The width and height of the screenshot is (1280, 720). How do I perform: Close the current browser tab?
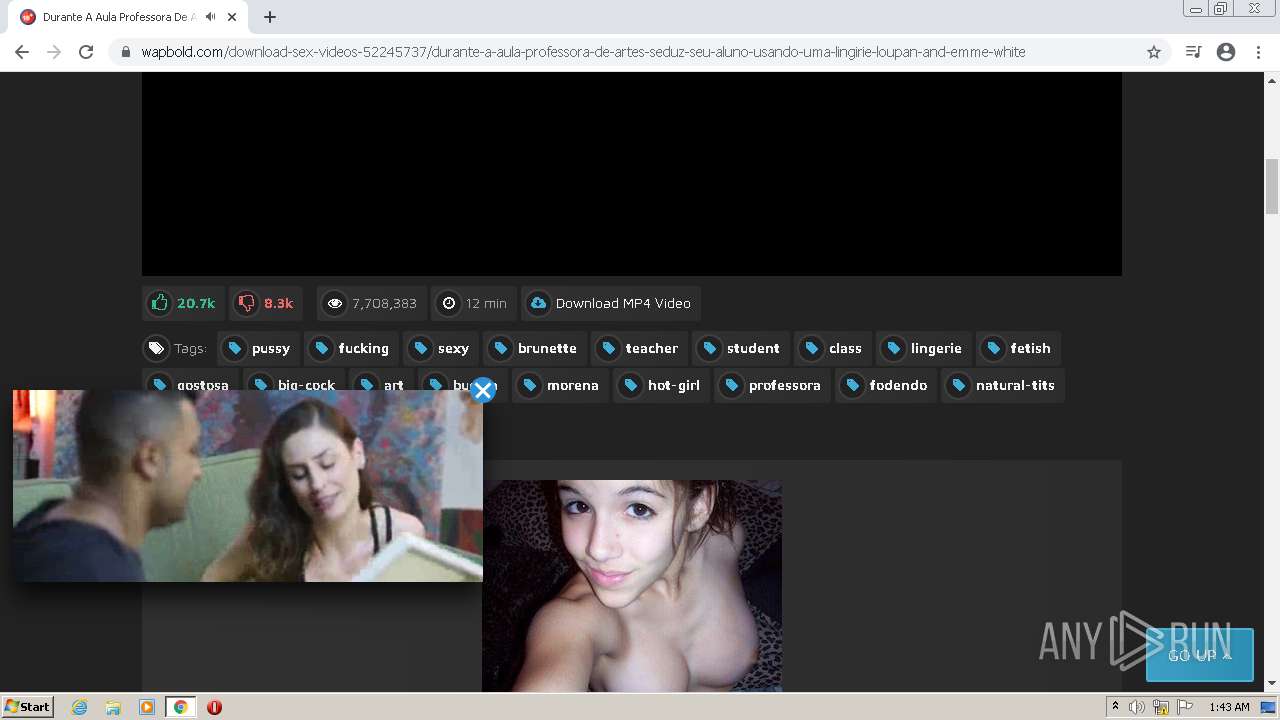click(x=232, y=17)
